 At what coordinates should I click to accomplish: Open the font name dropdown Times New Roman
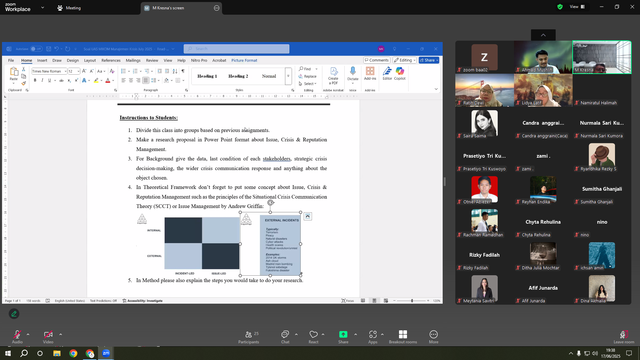(65, 71)
